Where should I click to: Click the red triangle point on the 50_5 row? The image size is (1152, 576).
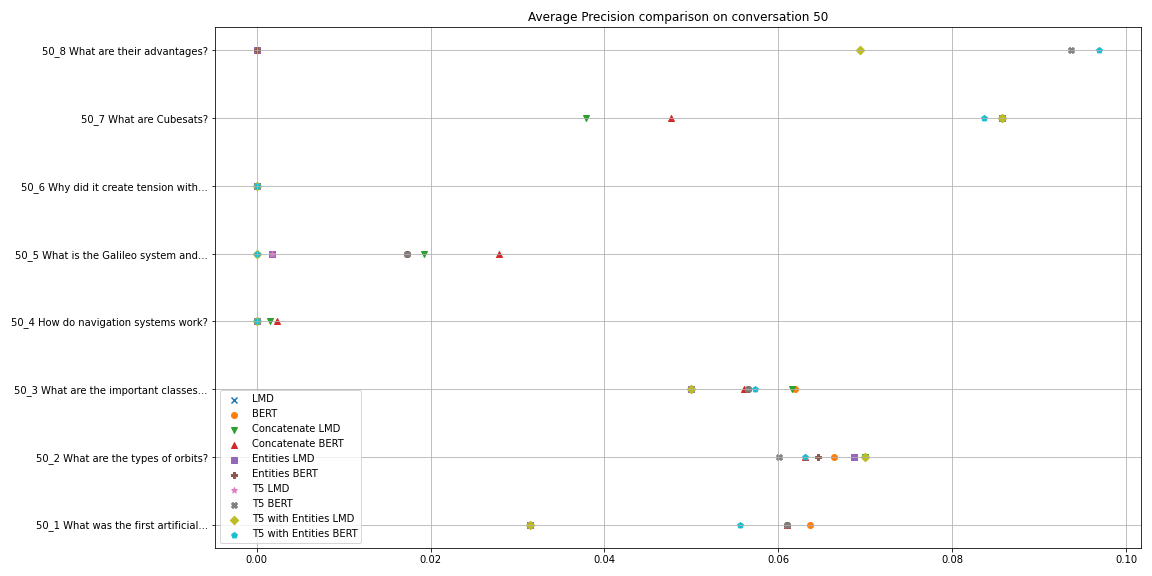(x=499, y=254)
